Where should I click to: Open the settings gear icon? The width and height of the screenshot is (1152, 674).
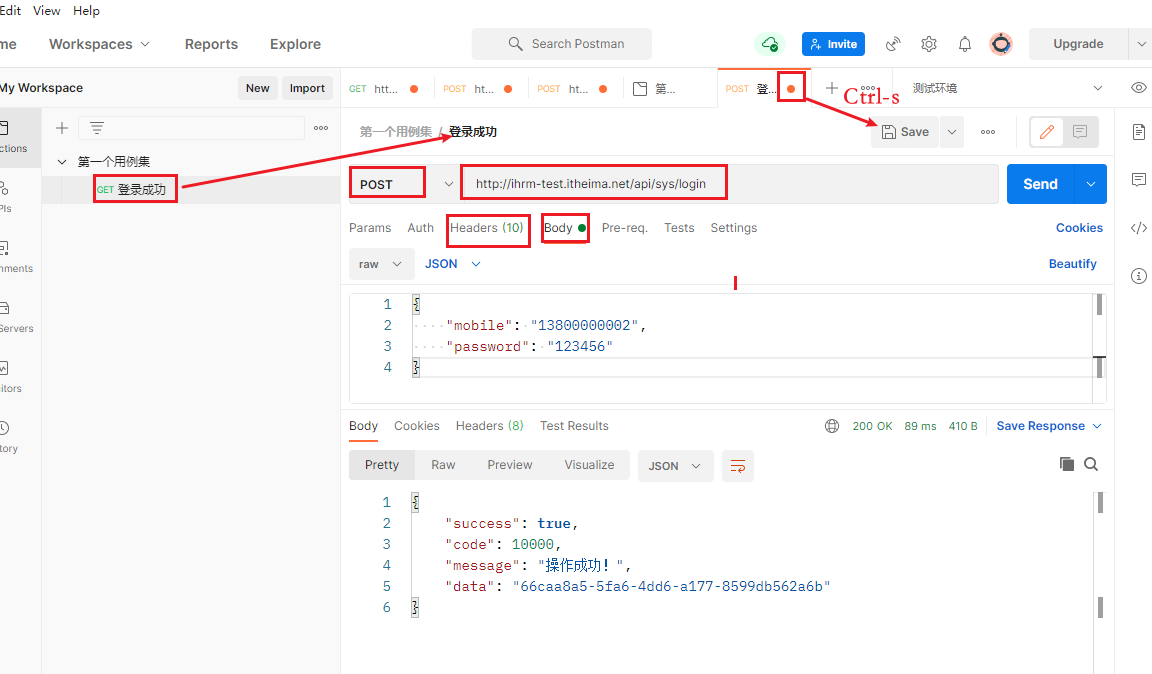point(929,44)
